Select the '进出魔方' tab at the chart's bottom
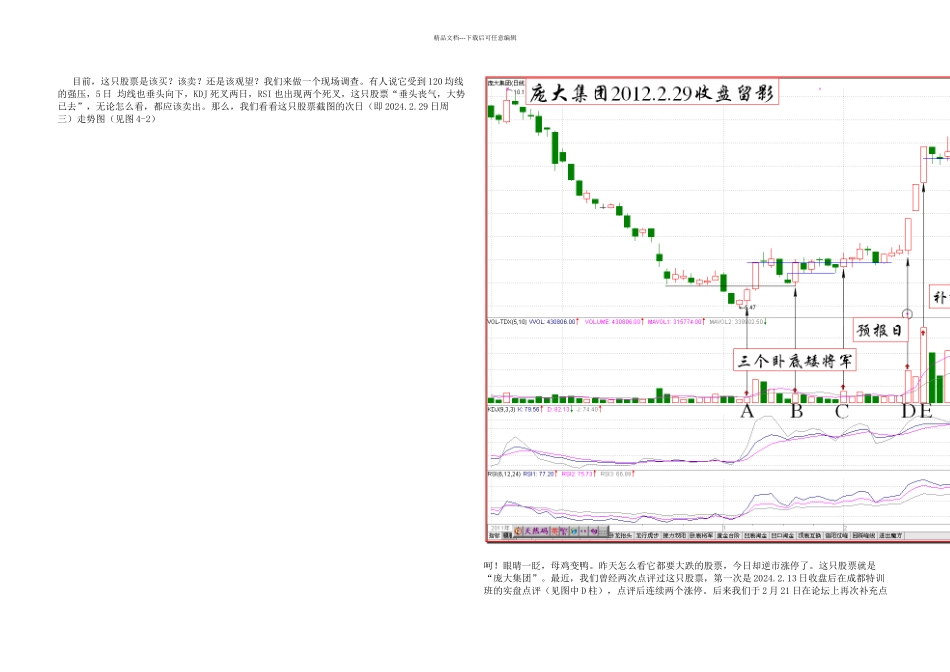The height and width of the screenshot is (672, 950). tap(889, 536)
